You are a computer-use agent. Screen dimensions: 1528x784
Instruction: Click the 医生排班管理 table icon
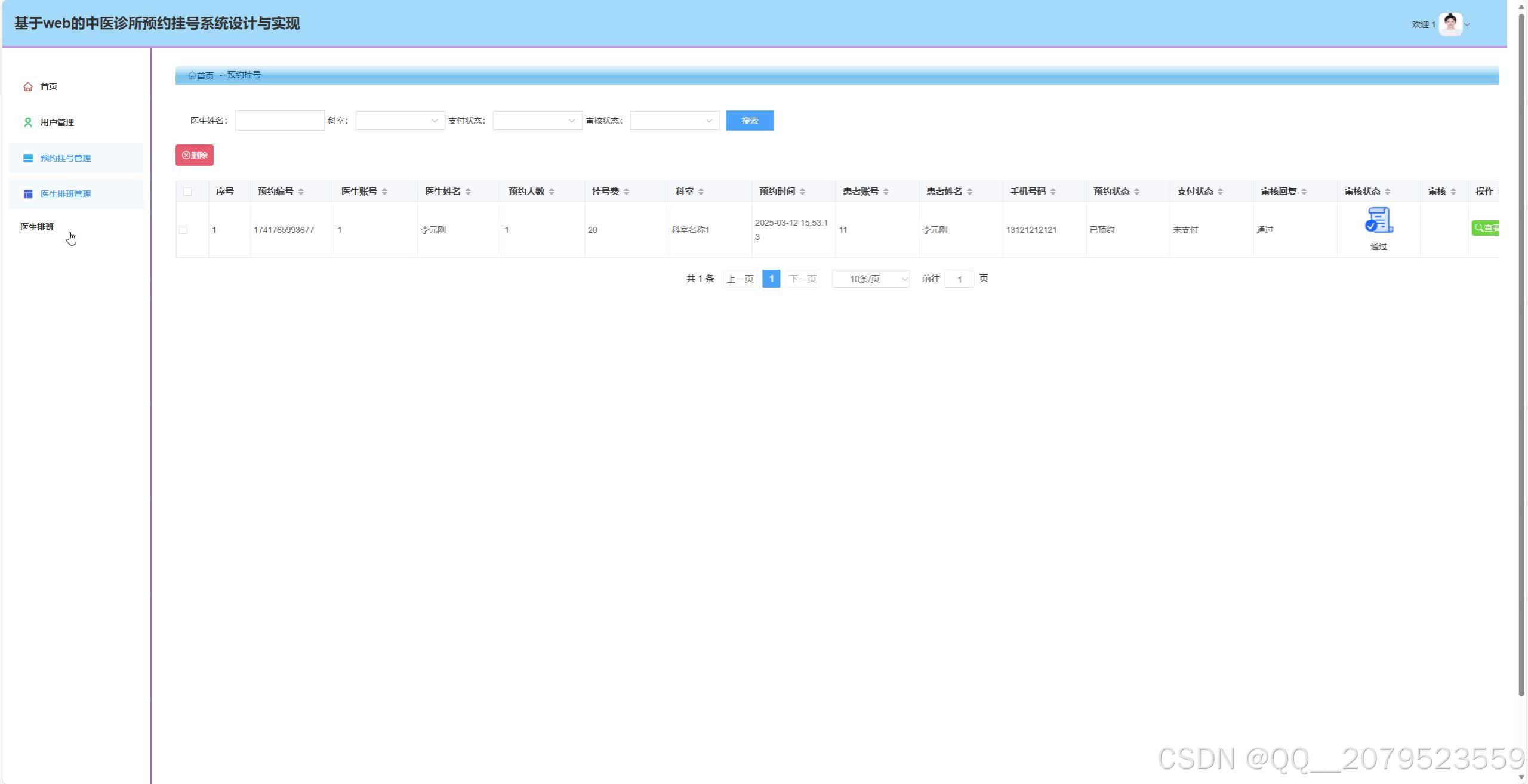coord(27,194)
